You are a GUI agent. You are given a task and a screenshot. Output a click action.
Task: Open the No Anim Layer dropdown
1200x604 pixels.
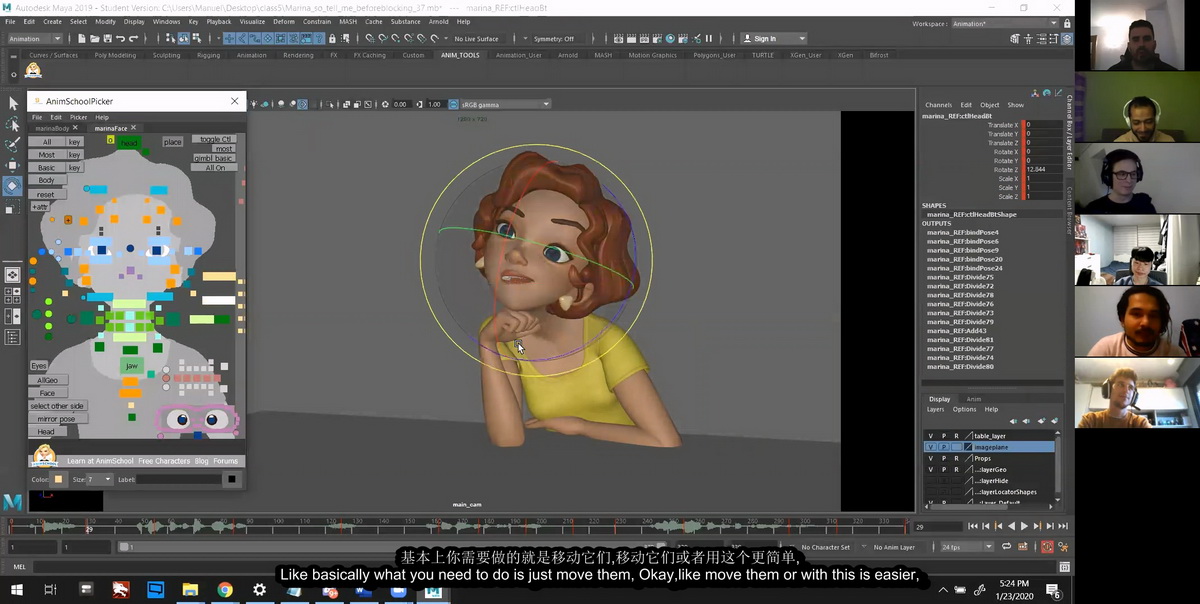click(x=896, y=547)
